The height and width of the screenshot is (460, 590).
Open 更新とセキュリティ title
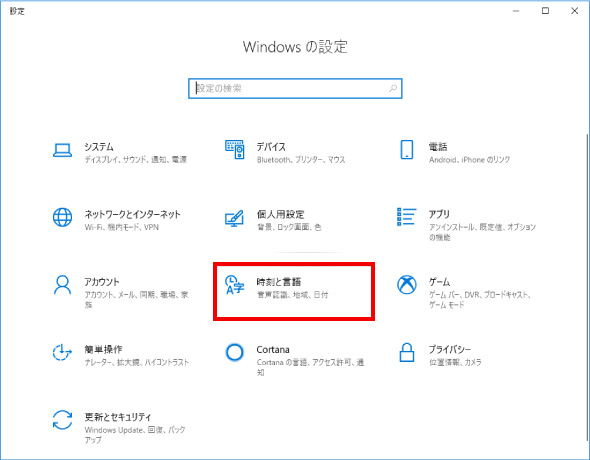tap(118, 417)
